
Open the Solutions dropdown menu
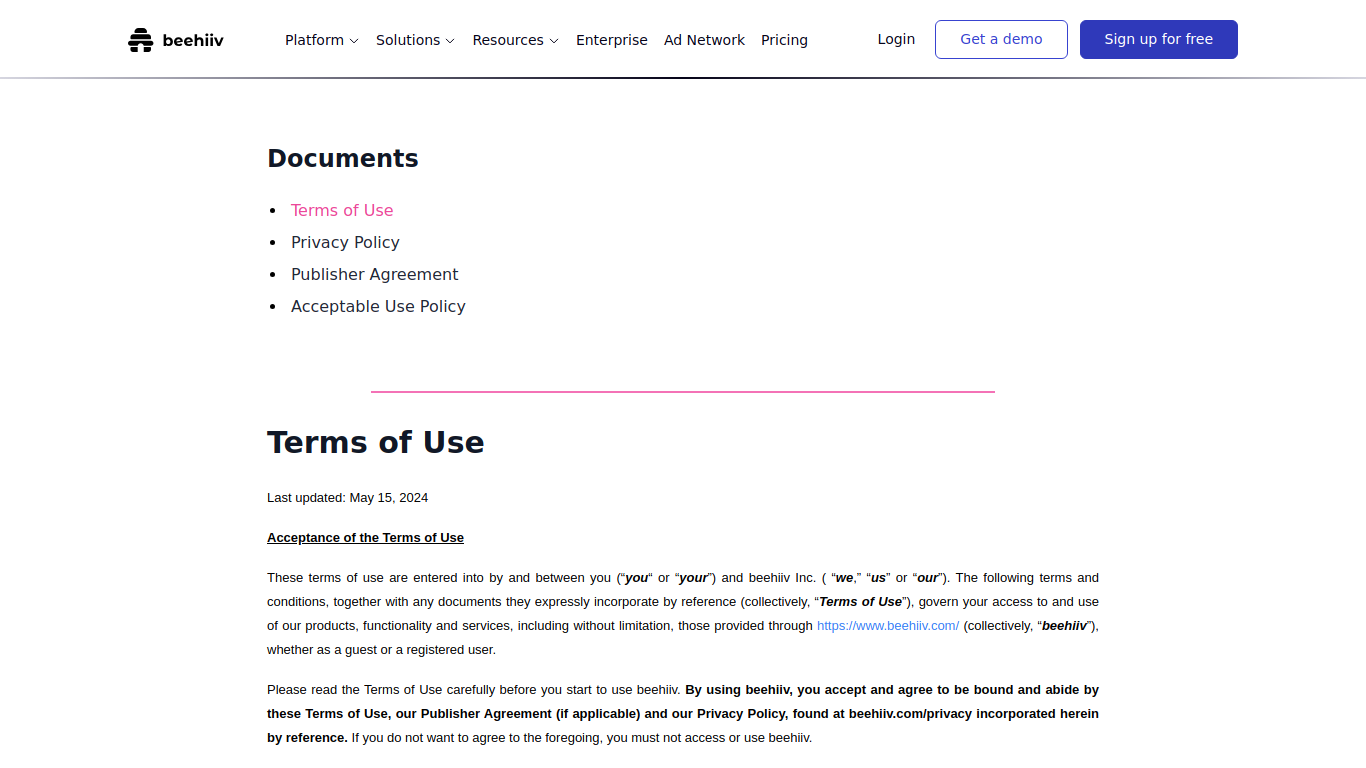[x=415, y=40]
